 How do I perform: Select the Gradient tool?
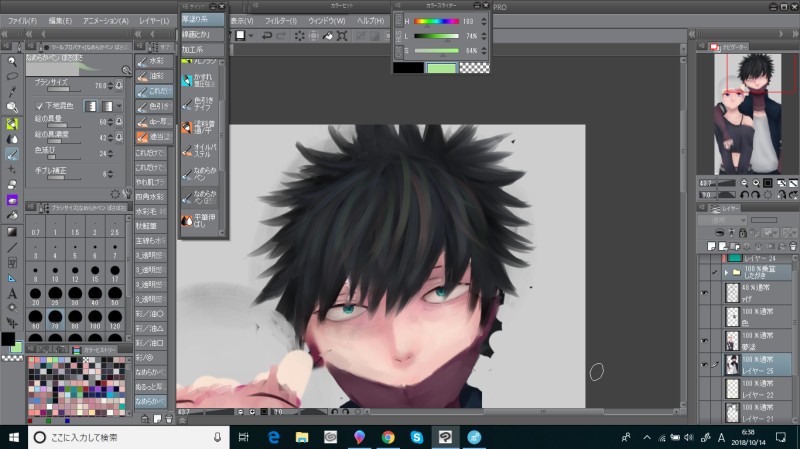(12, 232)
